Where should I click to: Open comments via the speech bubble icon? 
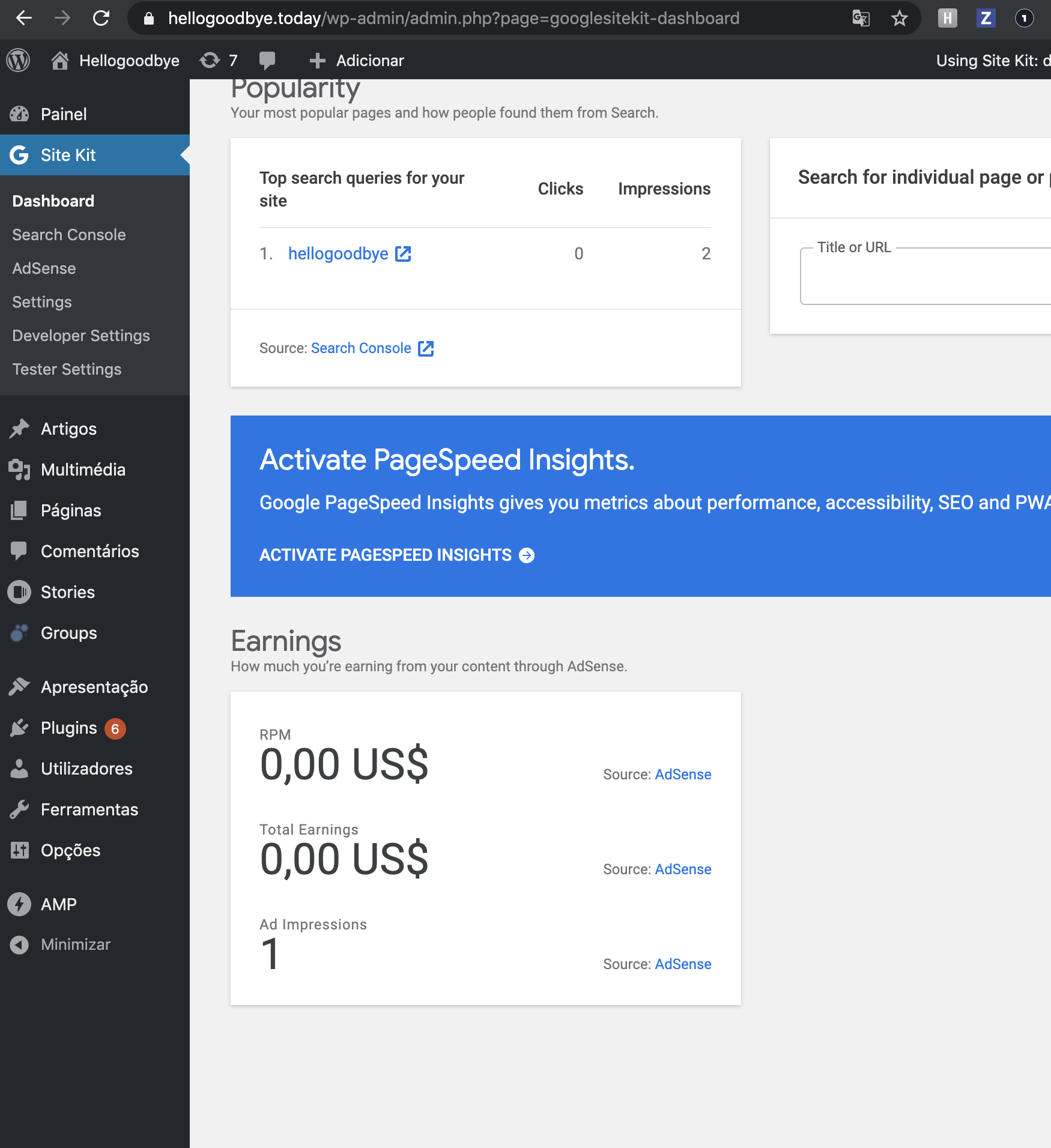click(x=267, y=59)
